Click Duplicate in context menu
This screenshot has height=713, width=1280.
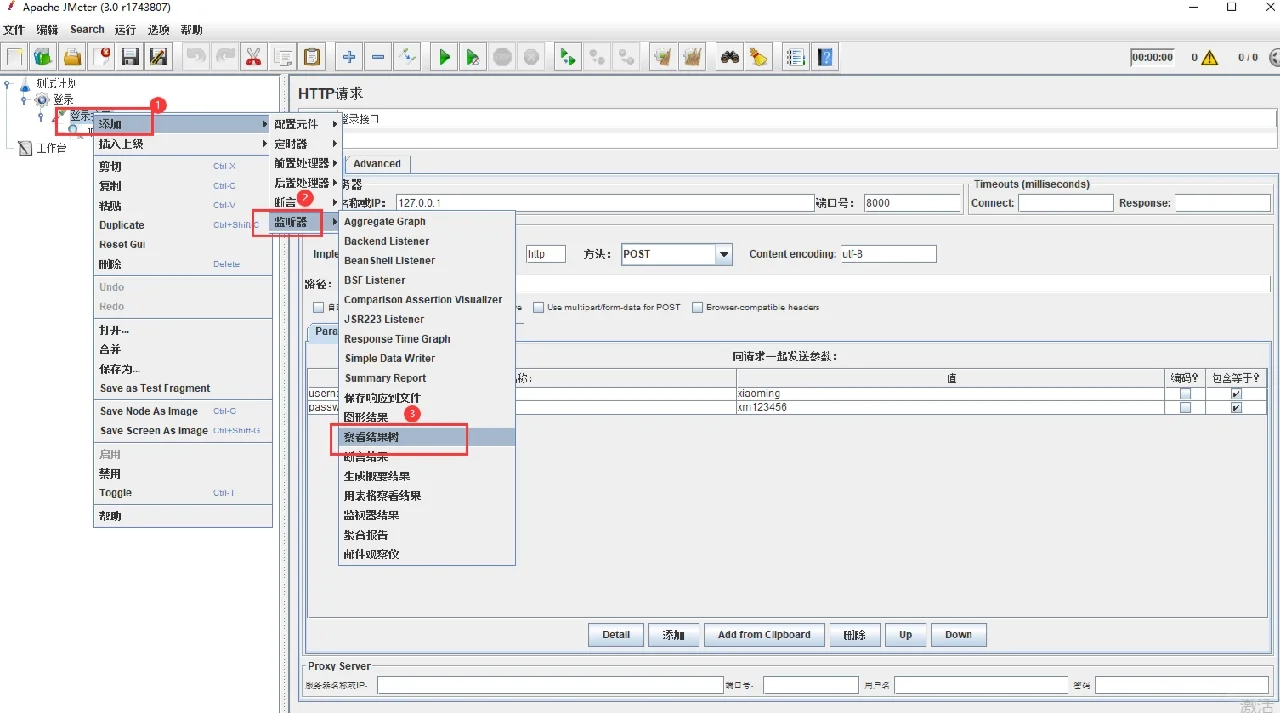click(x=183, y=225)
